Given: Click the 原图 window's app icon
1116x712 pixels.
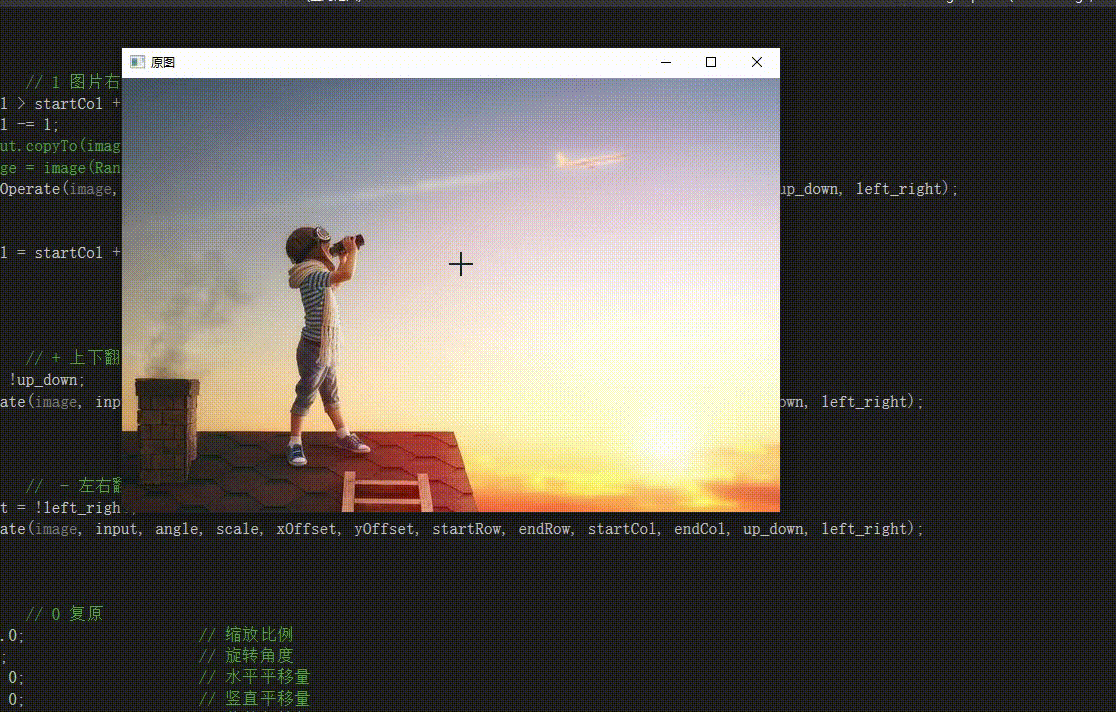Looking at the screenshot, I should click(137, 63).
